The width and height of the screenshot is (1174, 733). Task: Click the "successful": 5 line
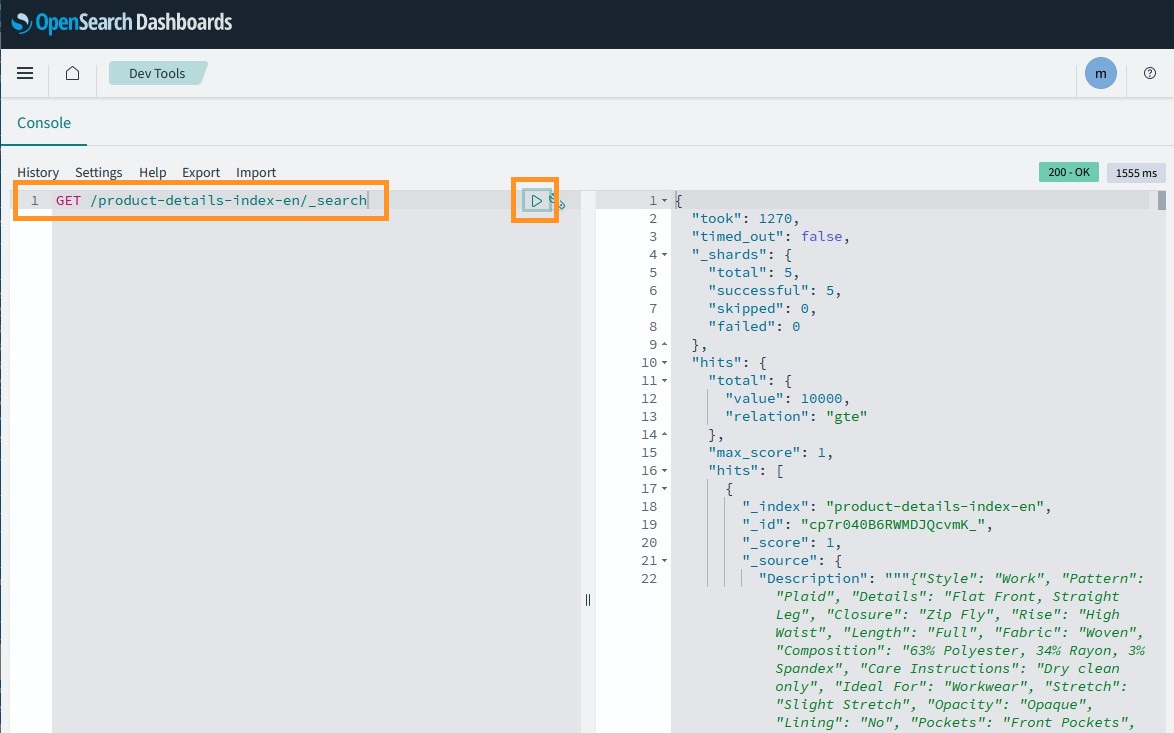[775, 291]
